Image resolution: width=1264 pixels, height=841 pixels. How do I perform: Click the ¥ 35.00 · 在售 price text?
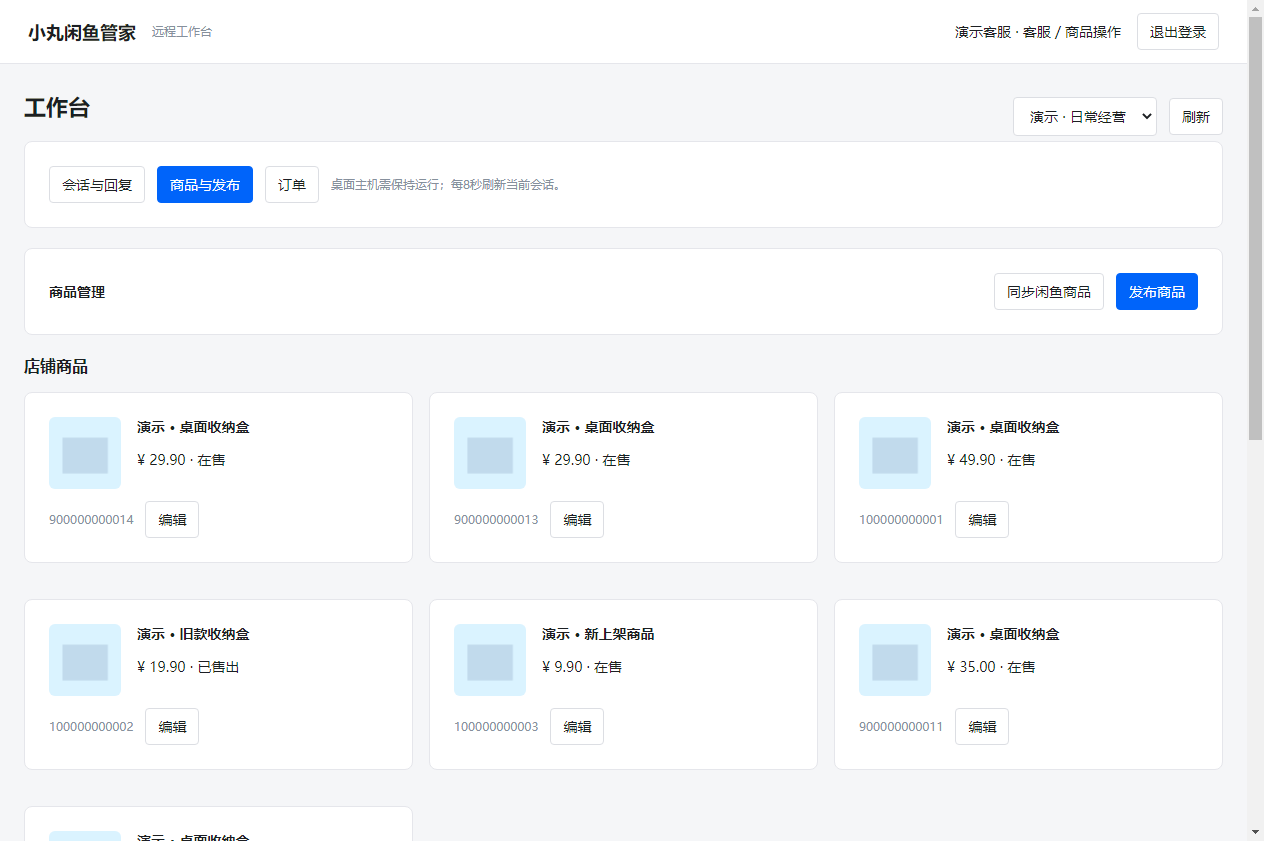coord(991,667)
